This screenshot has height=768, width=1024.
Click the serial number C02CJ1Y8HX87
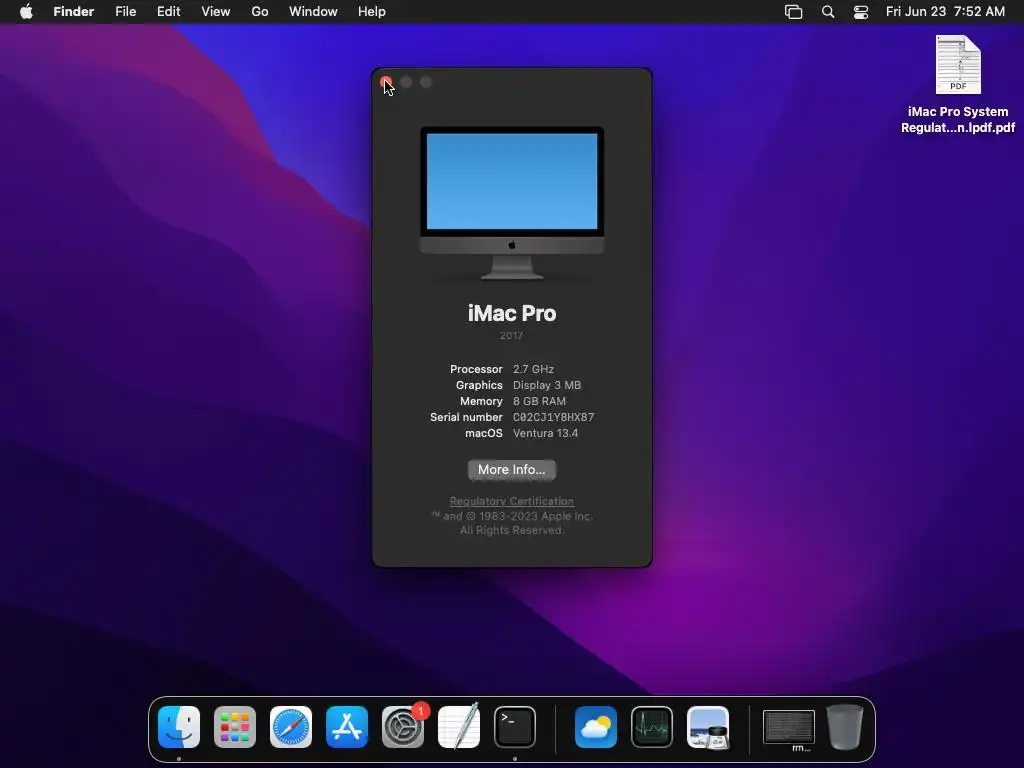click(x=553, y=417)
